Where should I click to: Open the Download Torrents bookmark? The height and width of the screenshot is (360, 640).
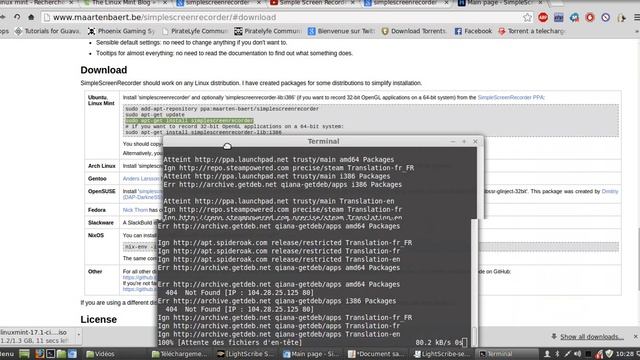pyautogui.click(x=414, y=31)
